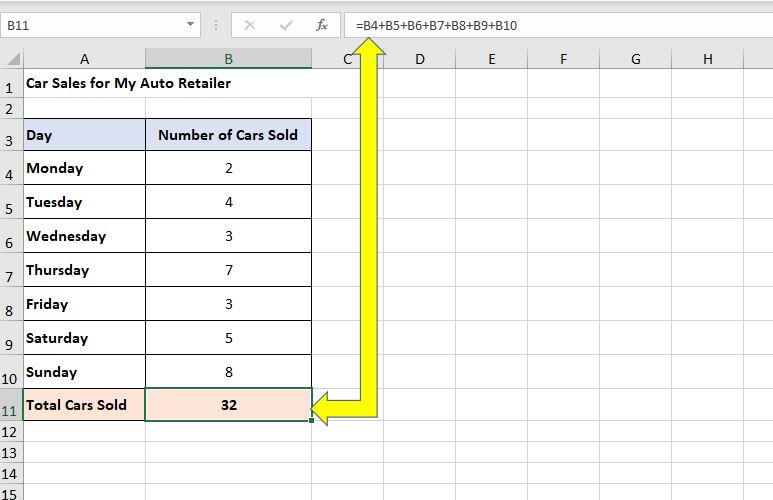Select column B header

pyautogui.click(x=228, y=59)
